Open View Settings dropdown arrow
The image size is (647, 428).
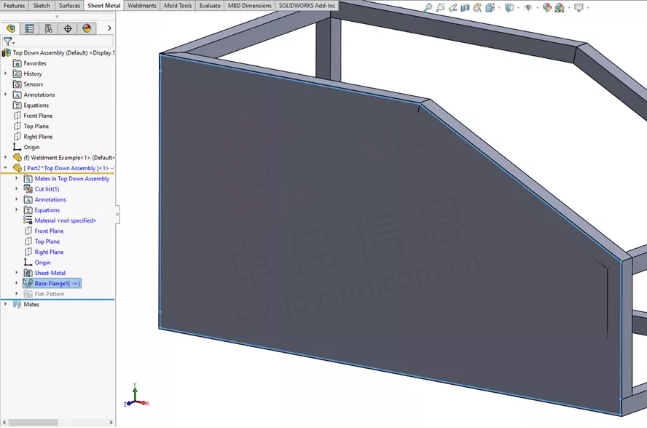(588, 8)
